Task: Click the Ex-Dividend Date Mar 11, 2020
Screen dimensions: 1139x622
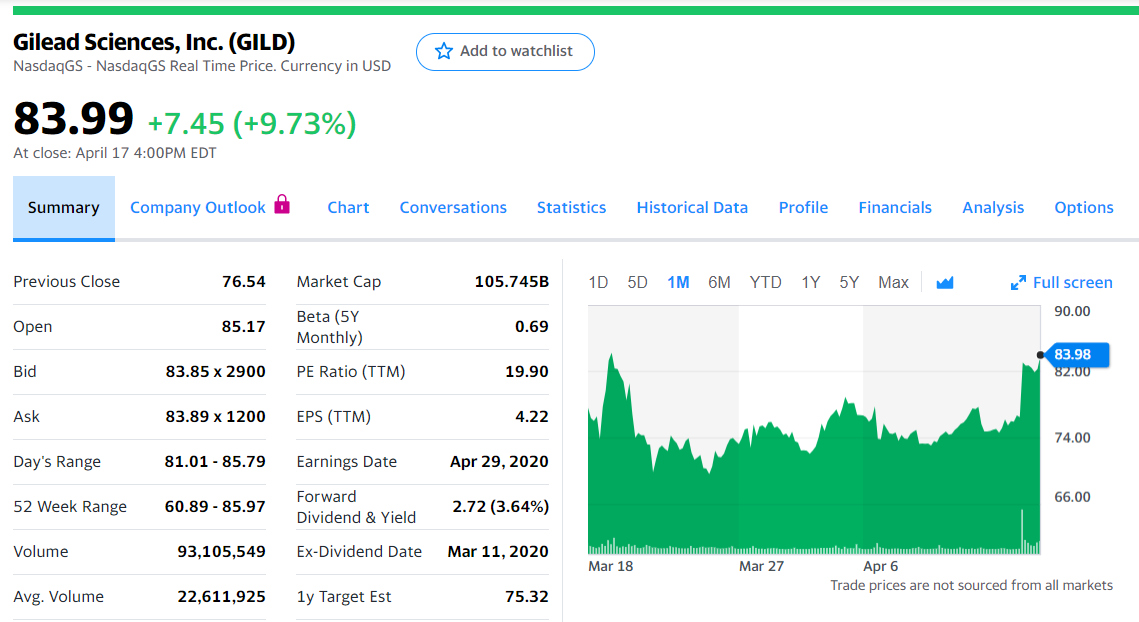Action: 498,552
